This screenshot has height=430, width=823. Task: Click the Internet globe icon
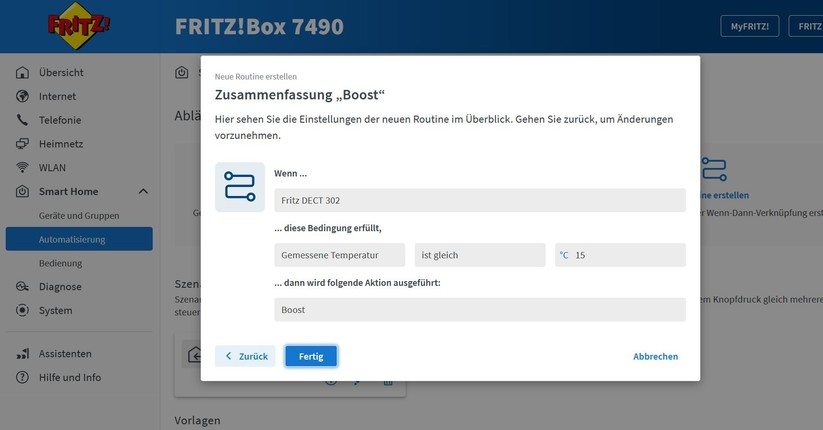click(22, 96)
